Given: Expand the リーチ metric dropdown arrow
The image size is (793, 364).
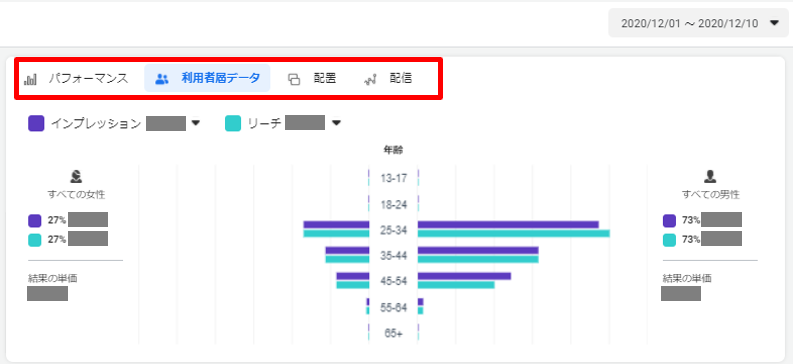Looking at the screenshot, I should tap(336, 123).
